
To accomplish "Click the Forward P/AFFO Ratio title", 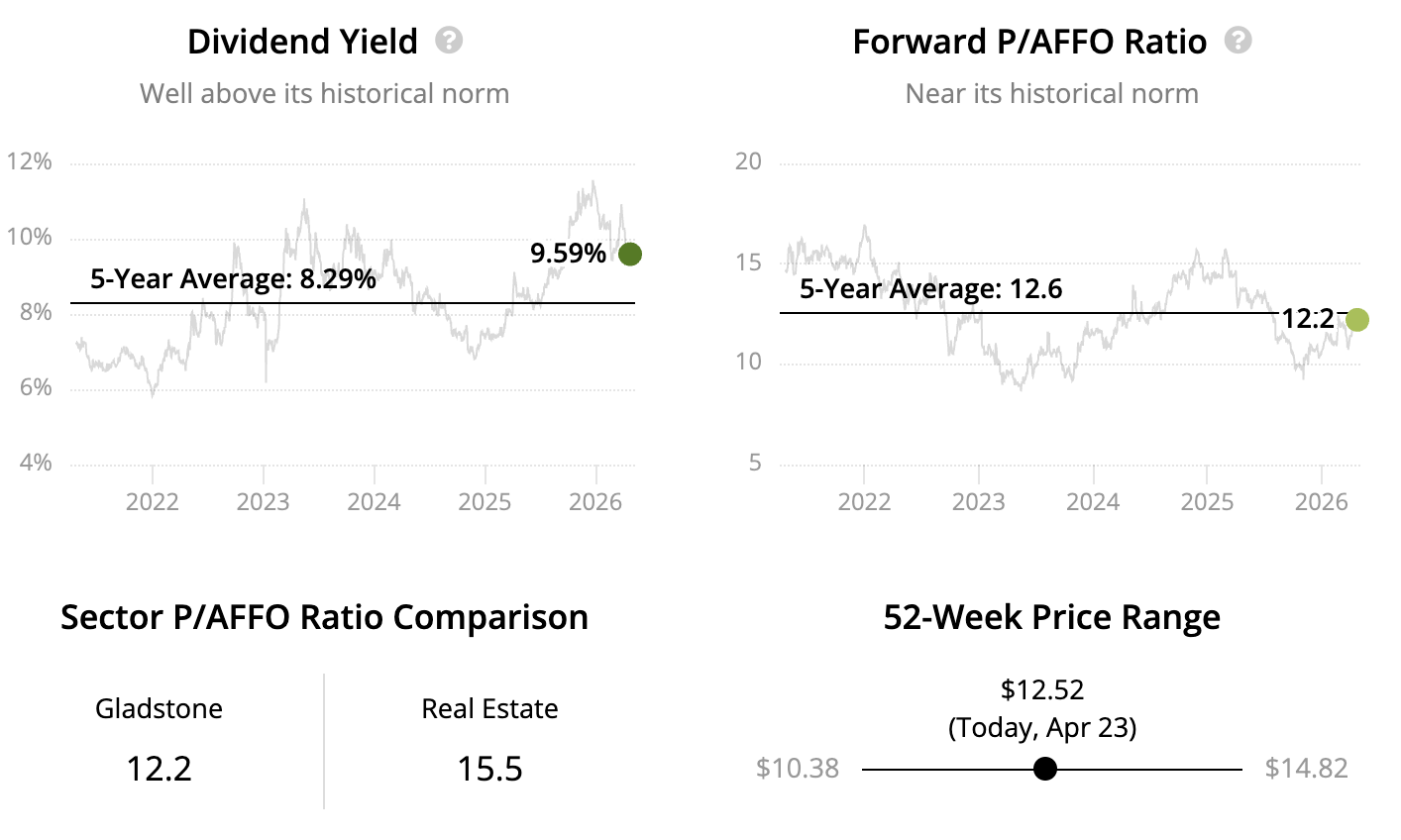I will [1029, 42].
